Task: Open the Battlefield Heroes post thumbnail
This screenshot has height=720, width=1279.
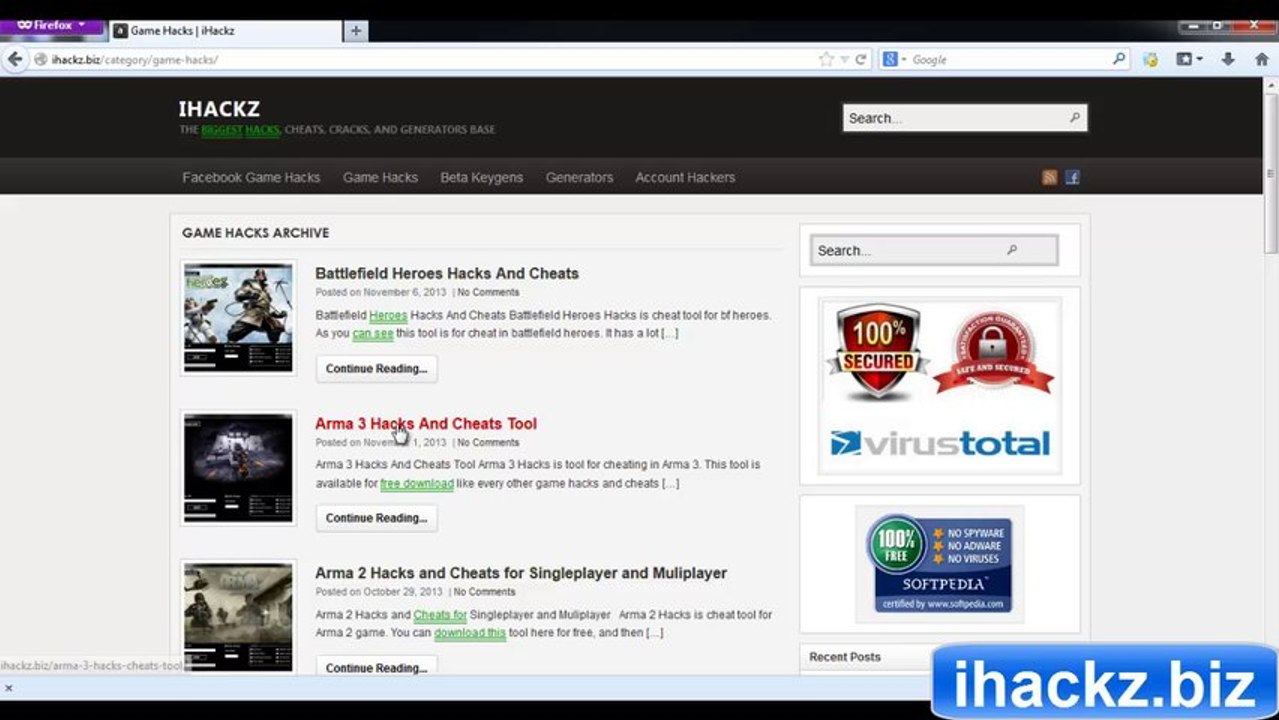Action: click(x=238, y=318)
